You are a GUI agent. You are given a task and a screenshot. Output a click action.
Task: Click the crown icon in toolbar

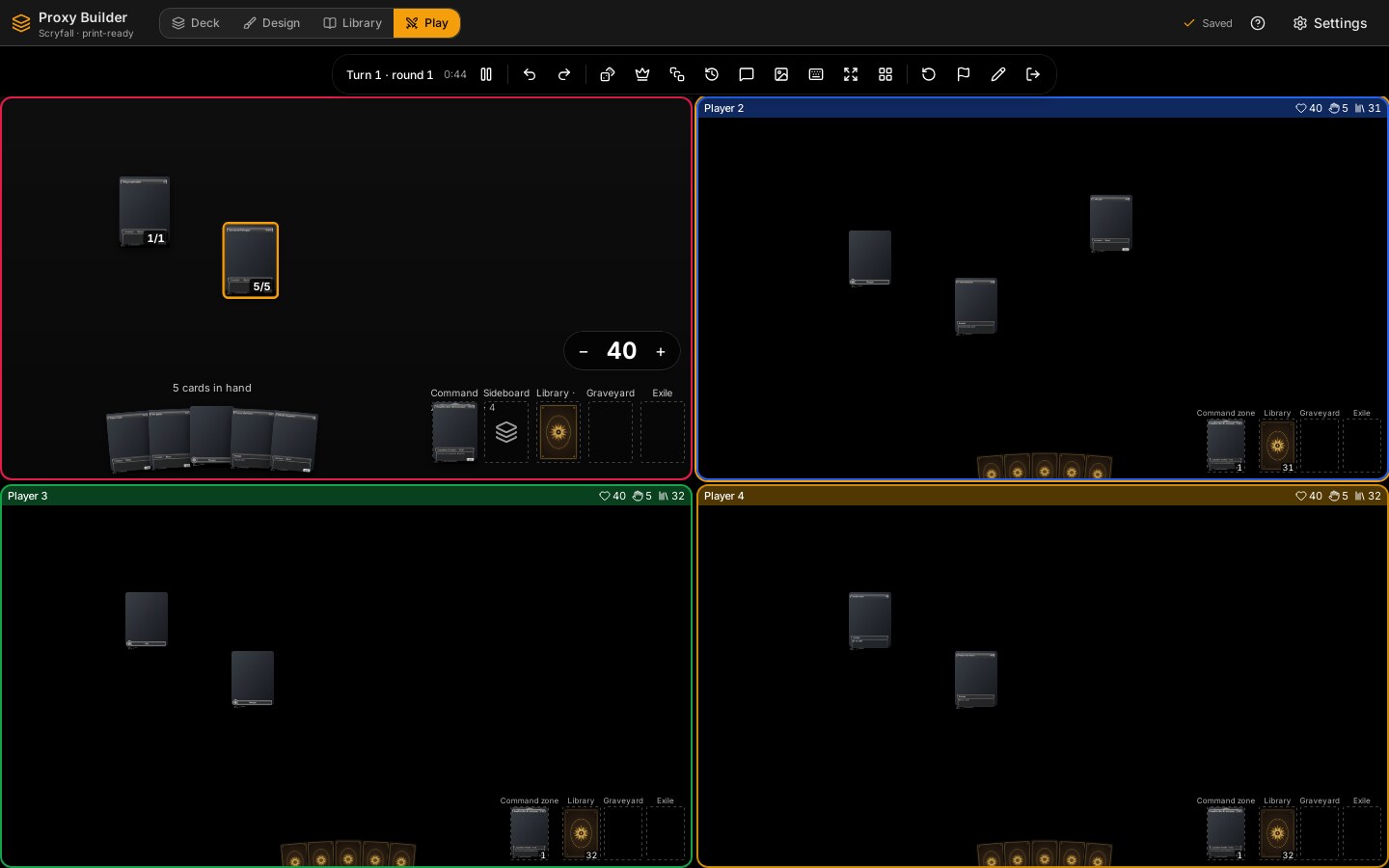coord(642,74)
